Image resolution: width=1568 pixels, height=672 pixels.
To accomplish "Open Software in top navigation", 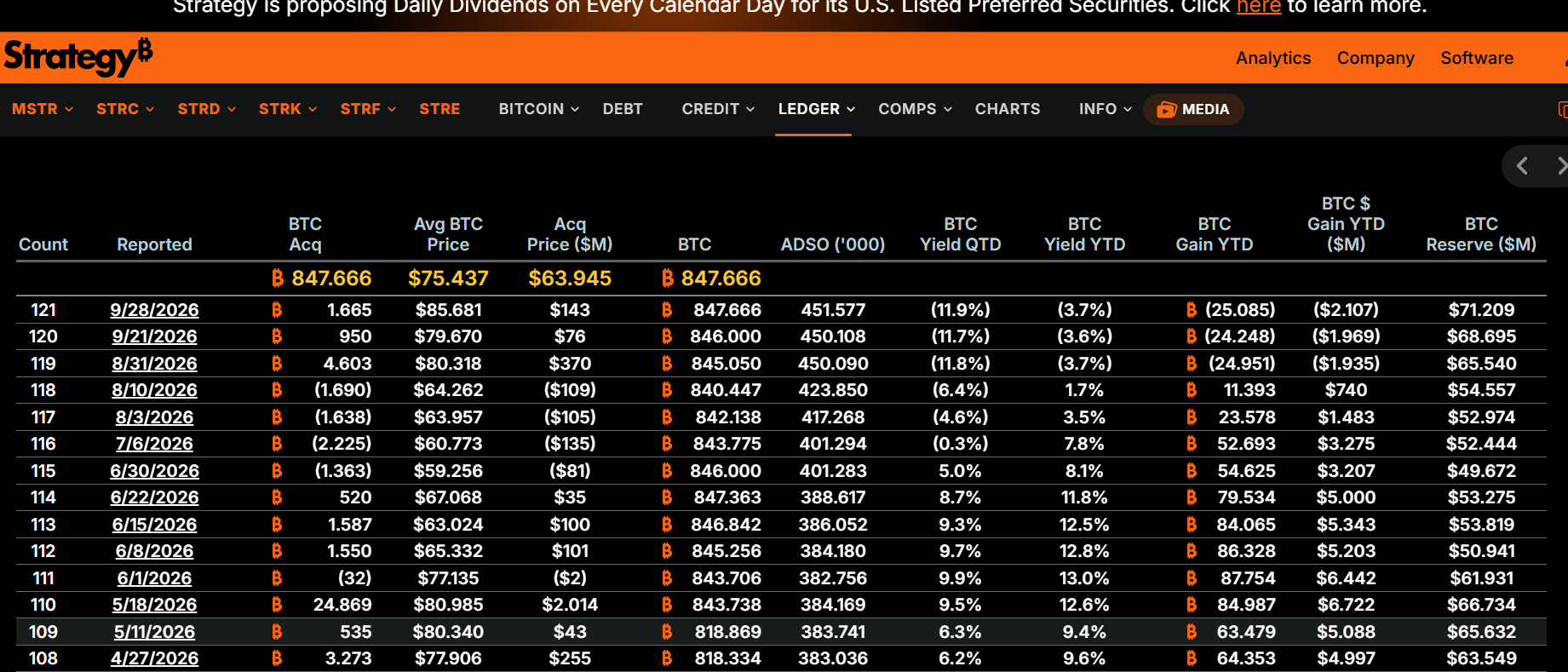I will click(x=1477, y=58).
